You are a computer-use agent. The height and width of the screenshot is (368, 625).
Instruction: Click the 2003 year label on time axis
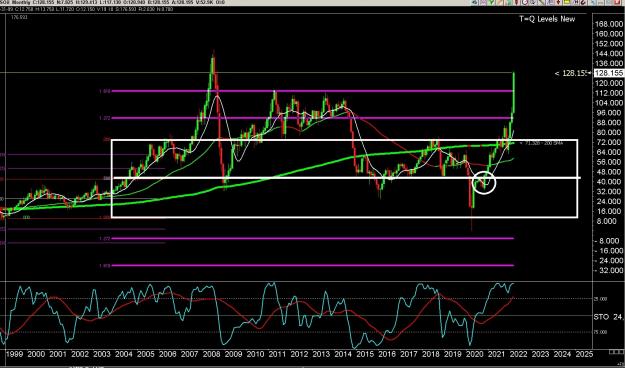pyautogui.click(x=101, y=354)
